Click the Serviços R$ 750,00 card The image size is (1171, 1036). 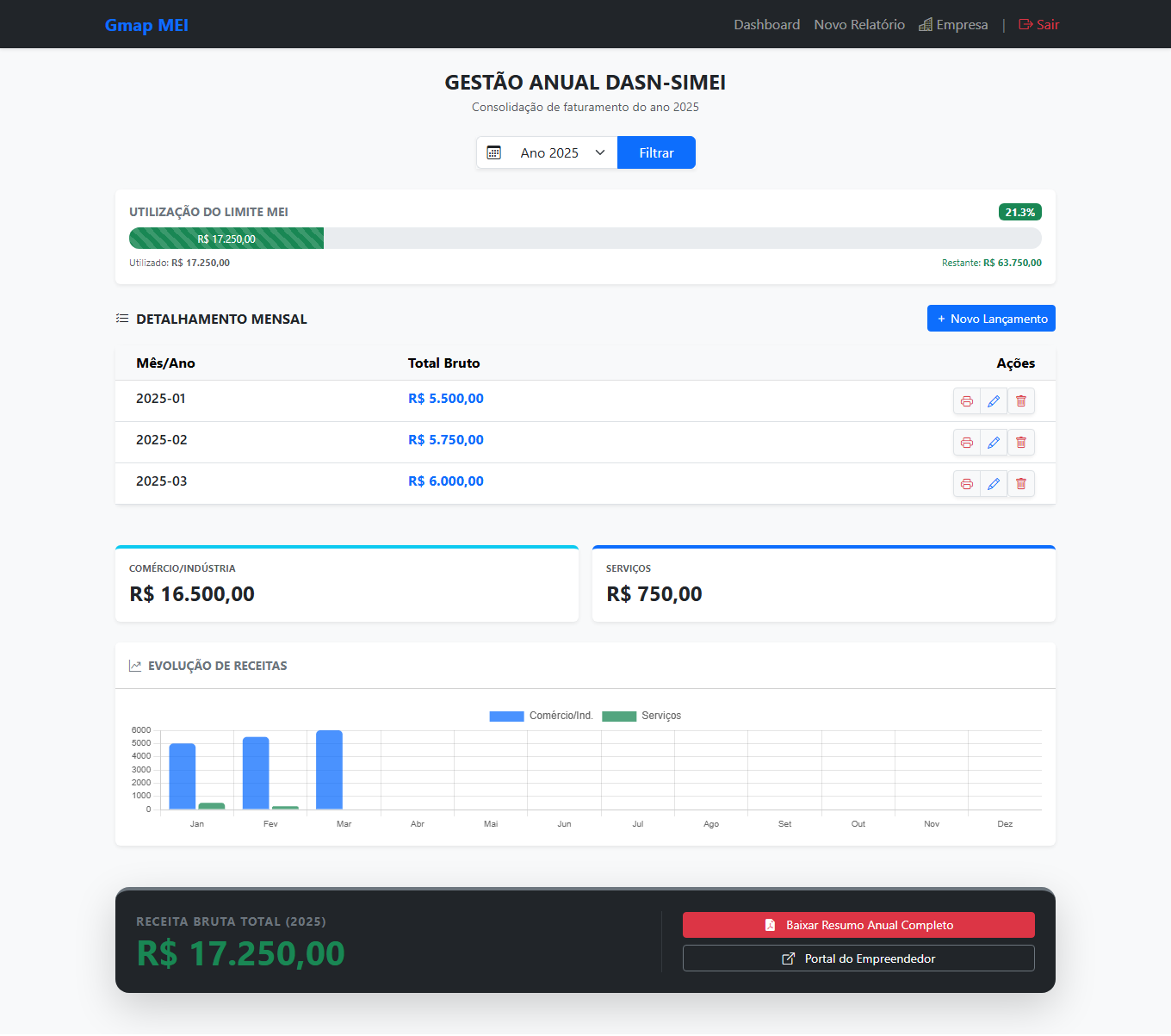pos(824,583)
